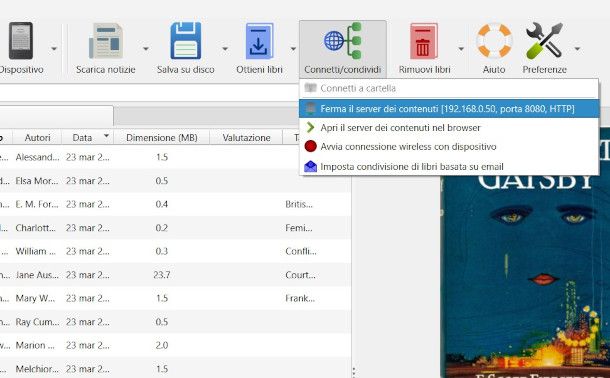Screen dimensions: 610x378
Task: Click the 0.2 size cell
Action: [x=161, y=228]
